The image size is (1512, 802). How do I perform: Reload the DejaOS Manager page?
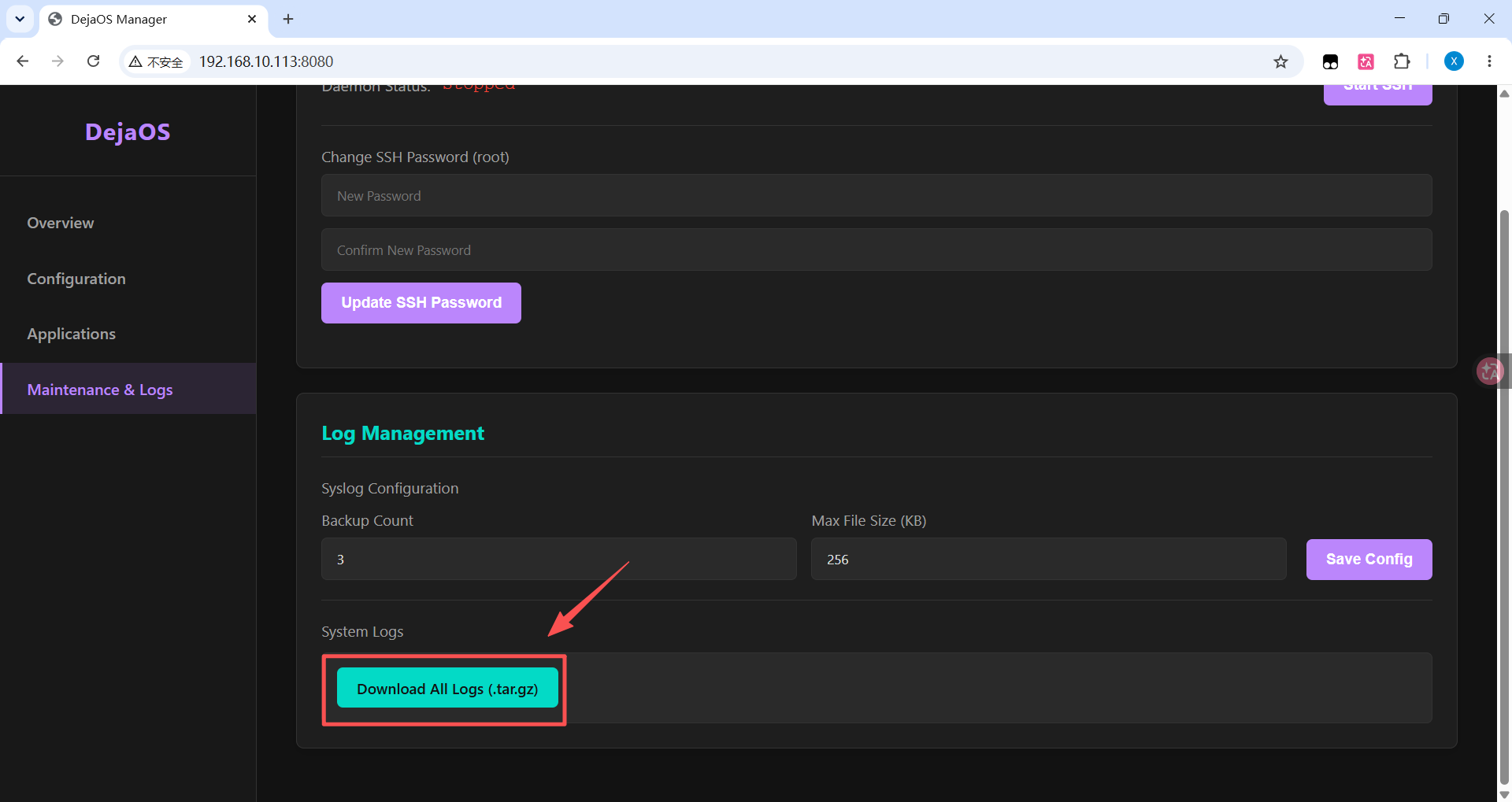(93, 61)
